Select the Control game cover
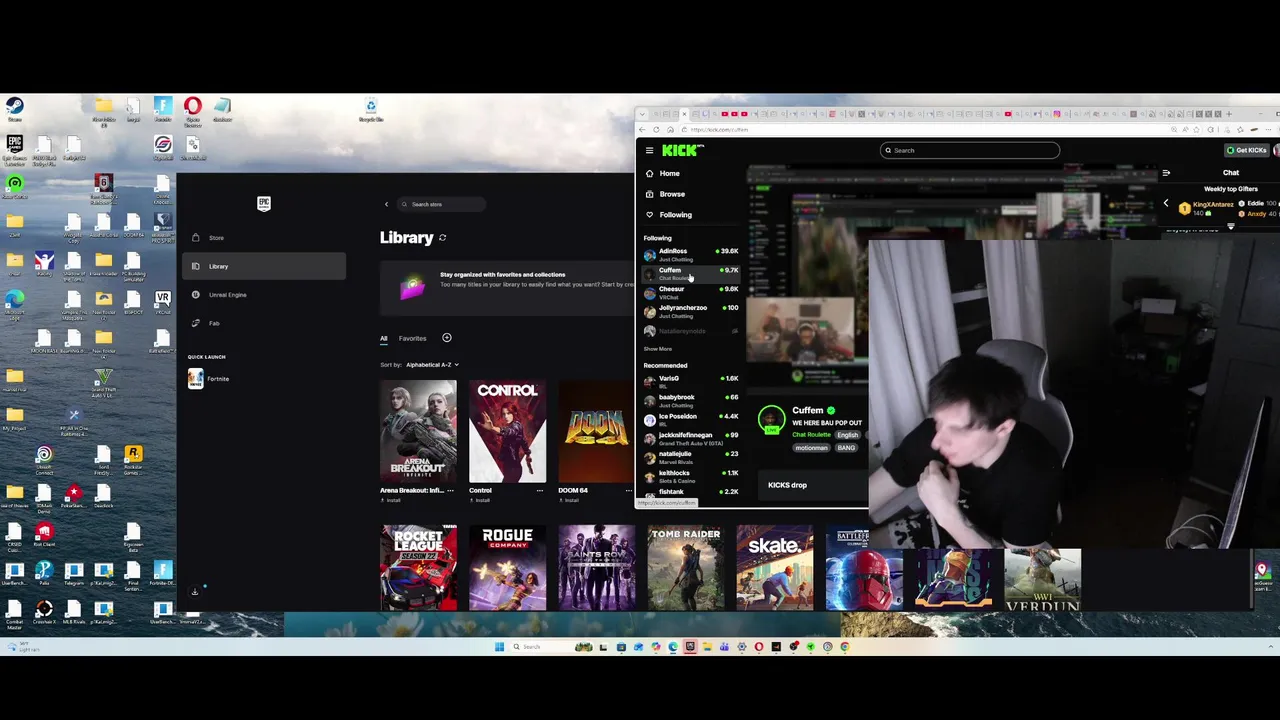The image size is (1280, 720). 507,431
